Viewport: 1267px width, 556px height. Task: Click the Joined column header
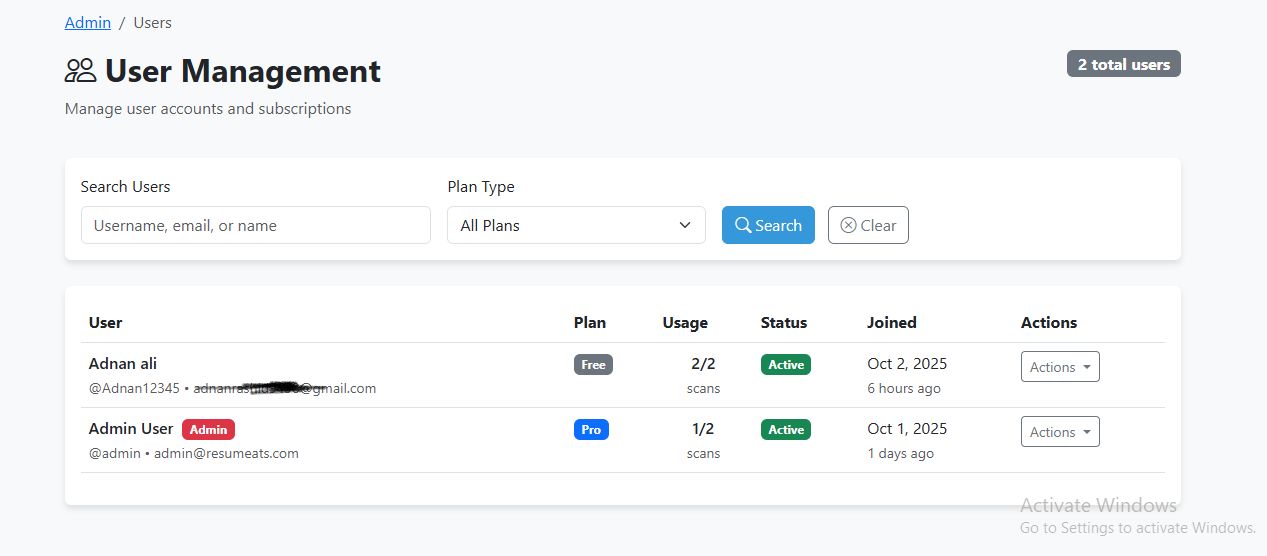point(892,323)
